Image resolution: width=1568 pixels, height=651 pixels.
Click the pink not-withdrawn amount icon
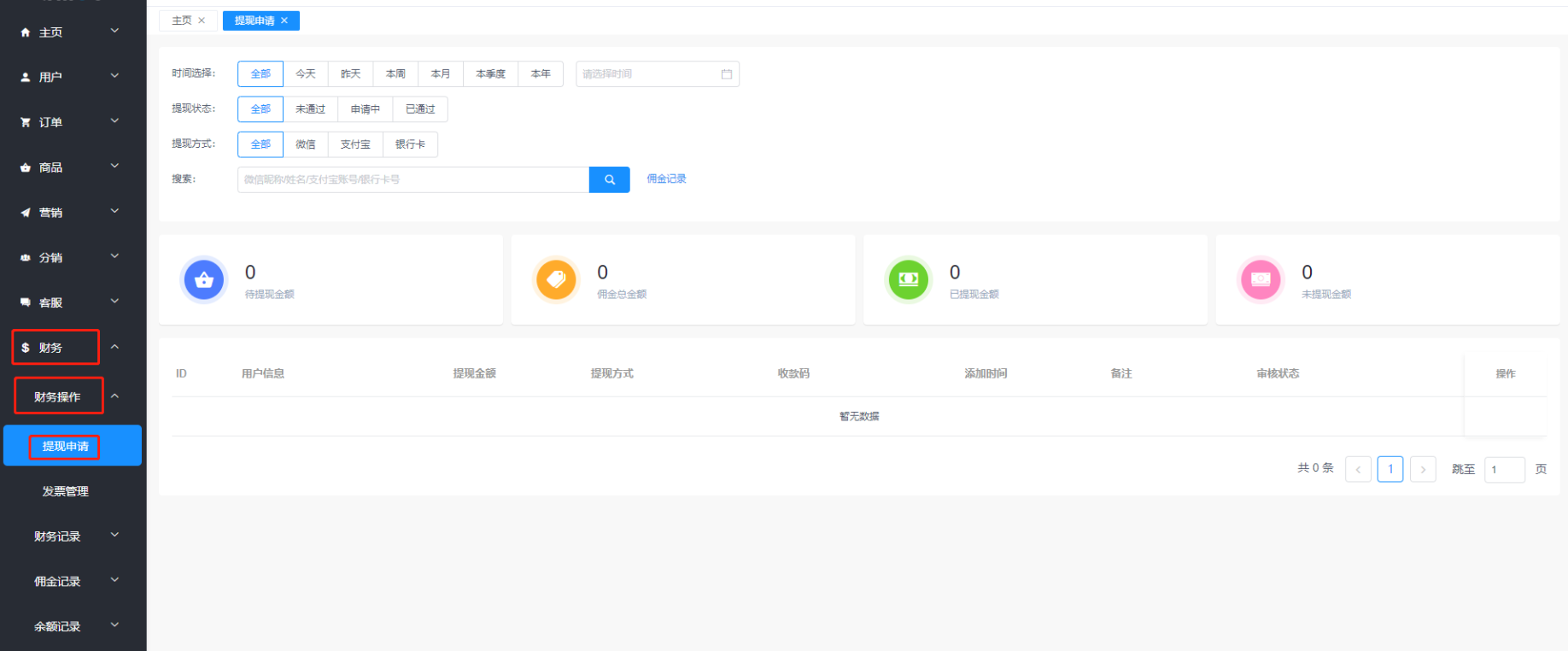pyautogui.click(x=1261, y=279)
